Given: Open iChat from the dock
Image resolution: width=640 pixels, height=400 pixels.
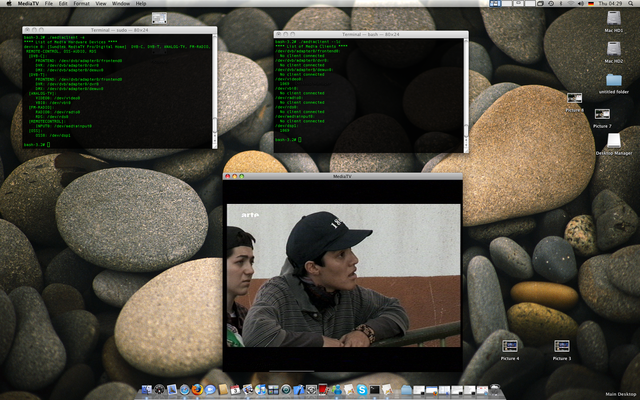Looking at the screenshot, I should pyautogui.click(x=210, y=390).
